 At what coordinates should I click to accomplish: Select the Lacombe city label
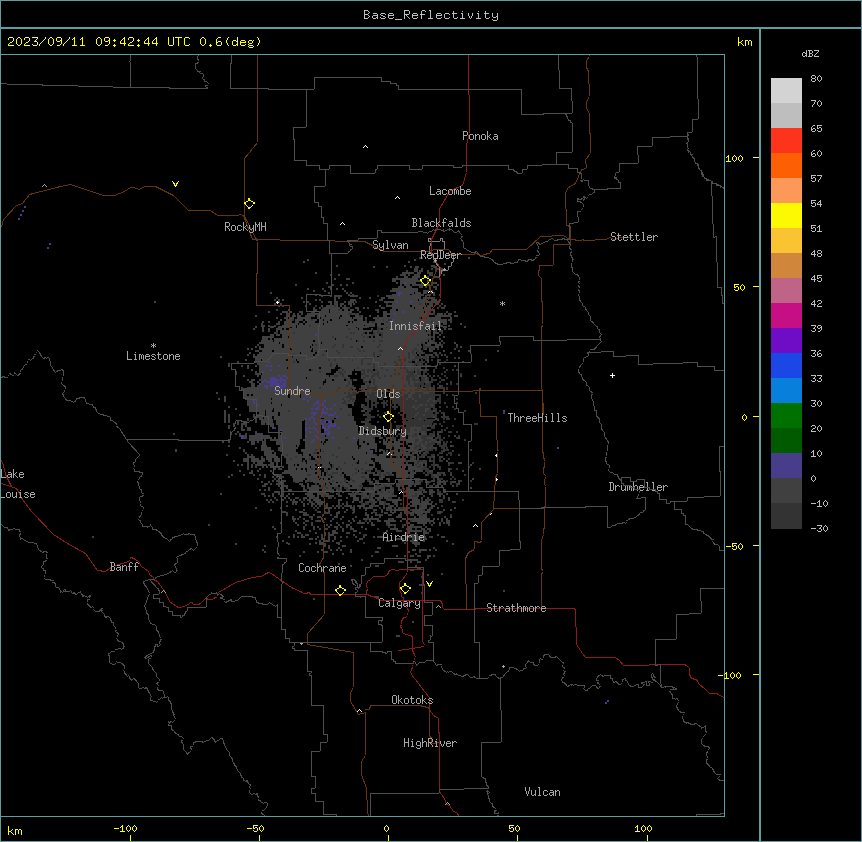pyautogui.click(x=450, y=191)
